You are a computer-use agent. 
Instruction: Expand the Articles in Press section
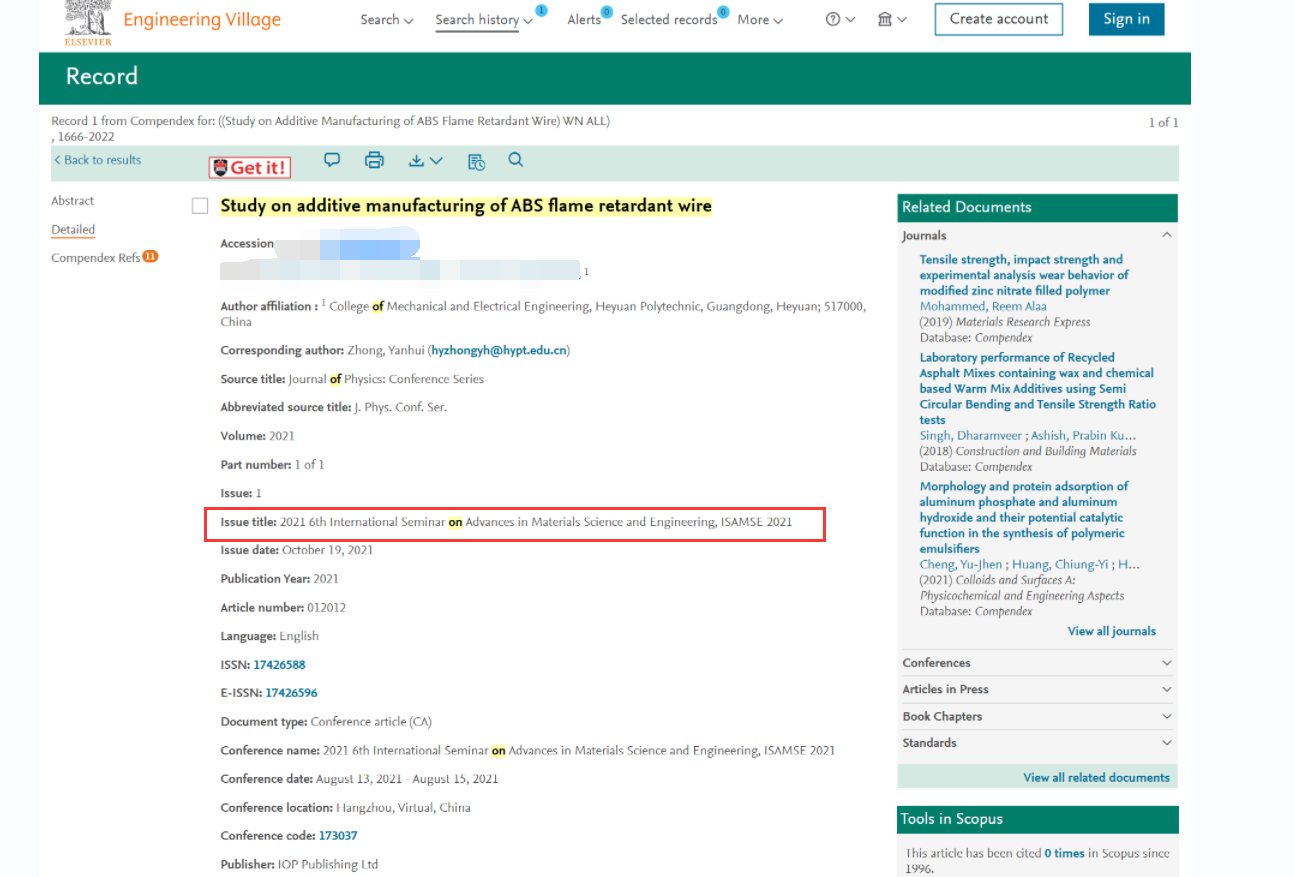click(1037, 689)
